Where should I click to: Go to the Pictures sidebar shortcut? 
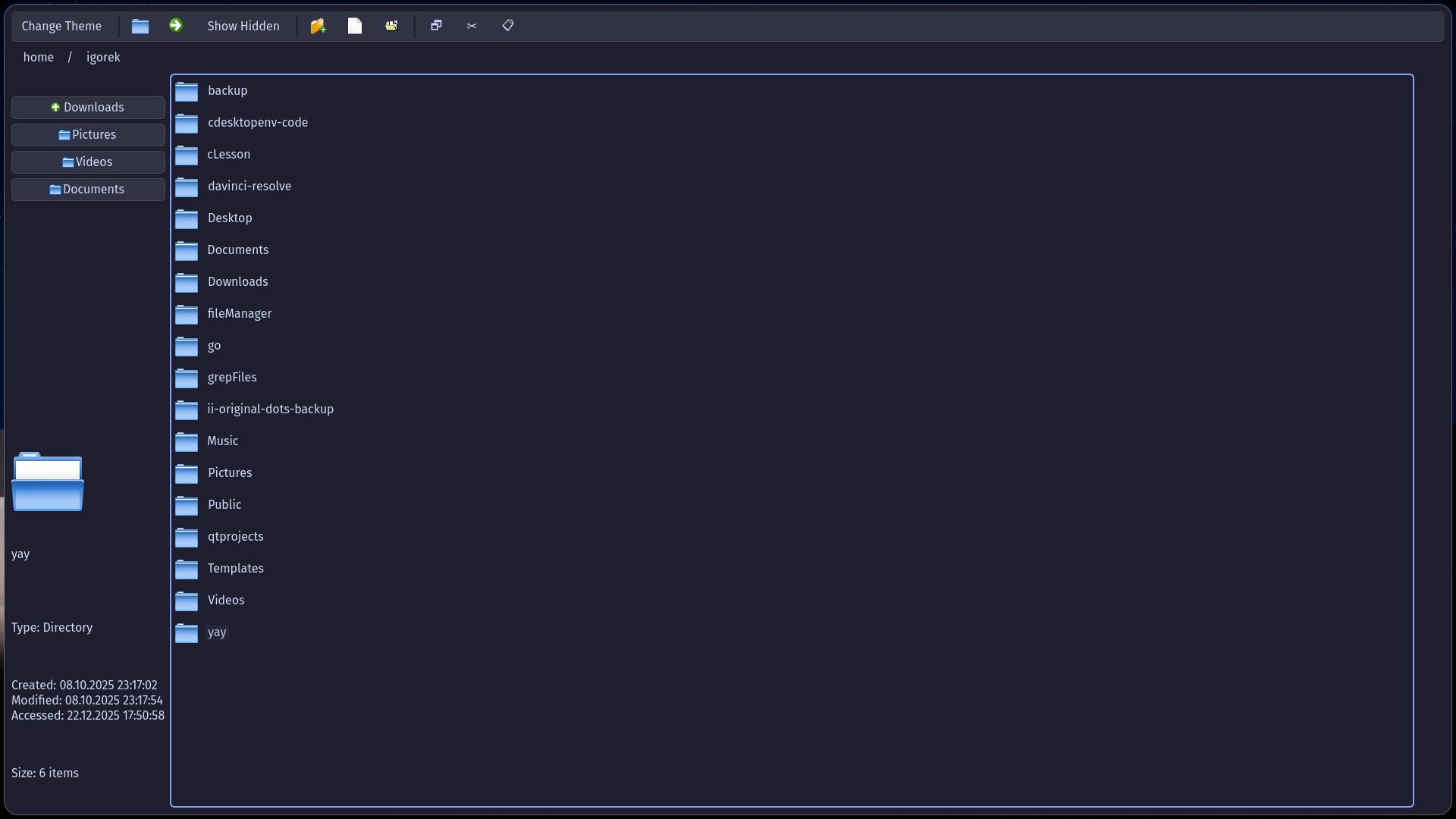point(88,134)
